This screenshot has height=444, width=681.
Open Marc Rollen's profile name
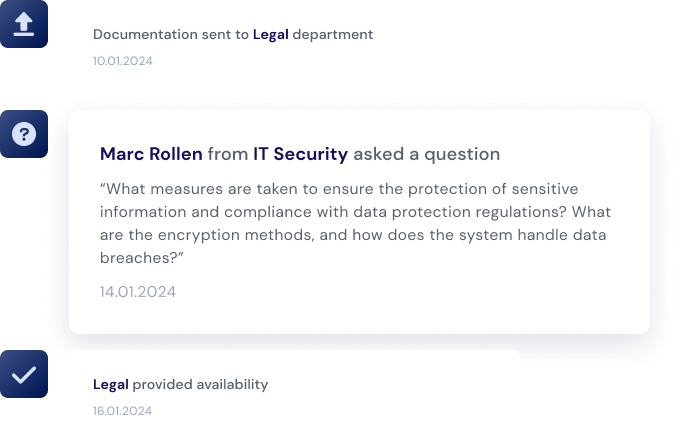point(151,154)
